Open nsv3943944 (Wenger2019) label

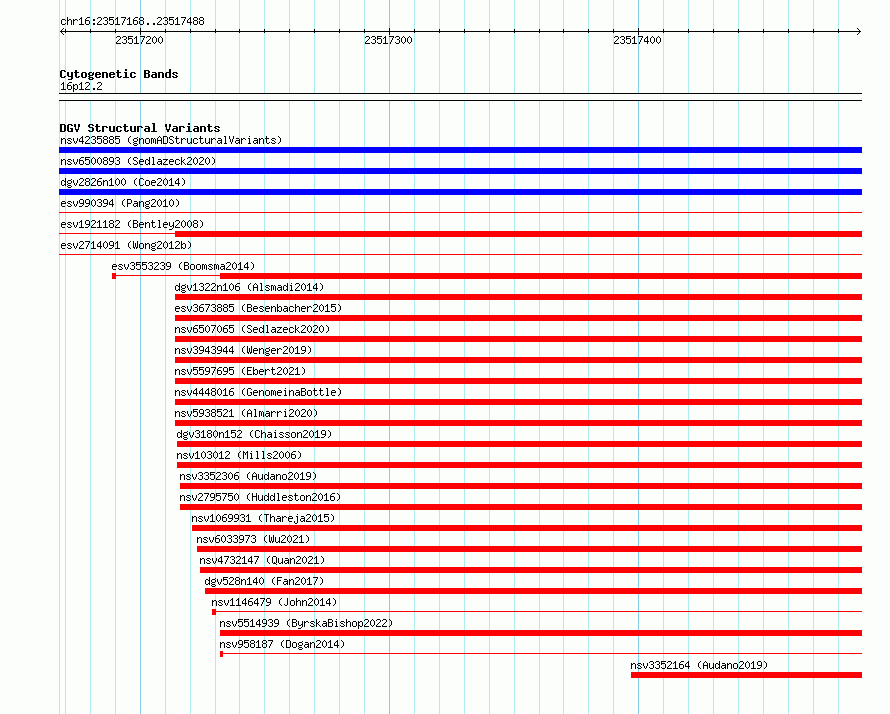[x=244, y=350]
